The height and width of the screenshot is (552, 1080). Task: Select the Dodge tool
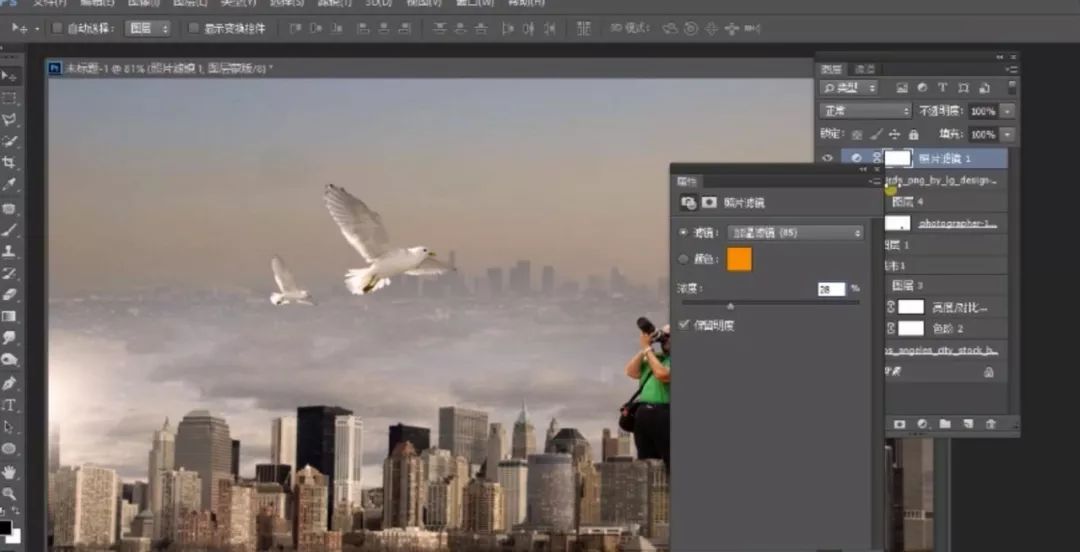(10, 359)
